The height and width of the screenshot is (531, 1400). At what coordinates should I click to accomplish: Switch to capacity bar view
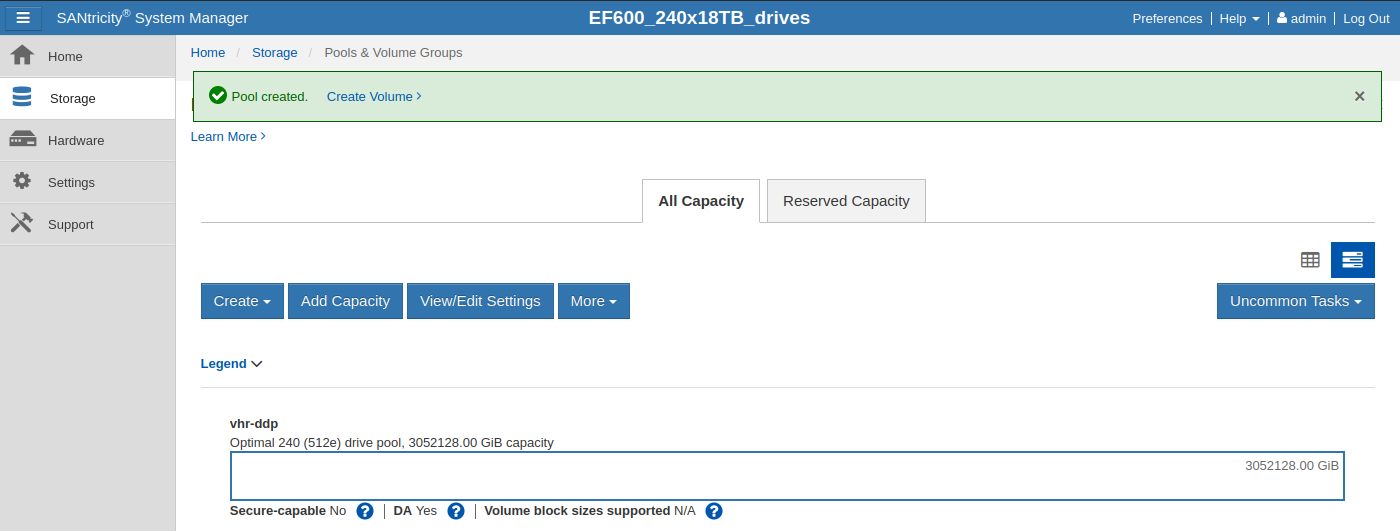(x=1352, y=260)
